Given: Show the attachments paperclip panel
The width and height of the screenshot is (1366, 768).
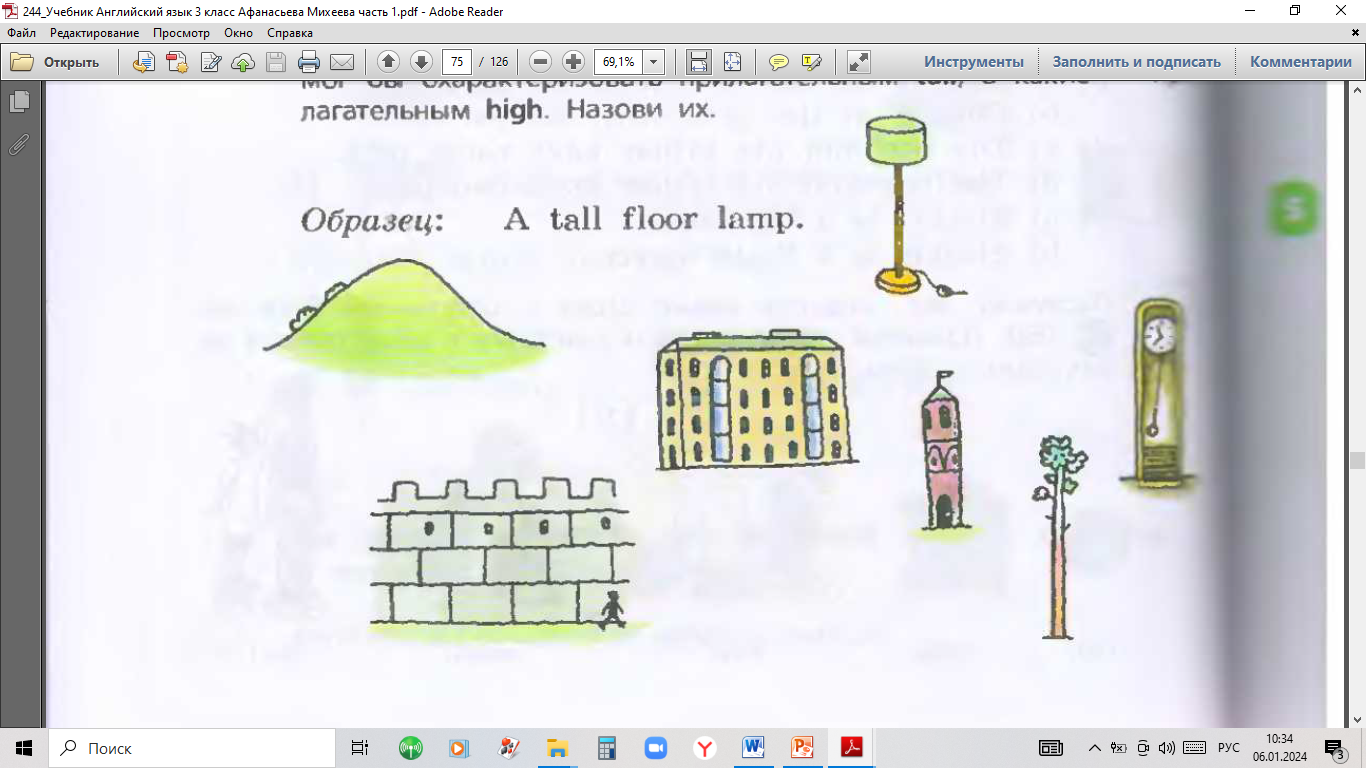Looking at the screenshot, I should [x=19, y=145].
